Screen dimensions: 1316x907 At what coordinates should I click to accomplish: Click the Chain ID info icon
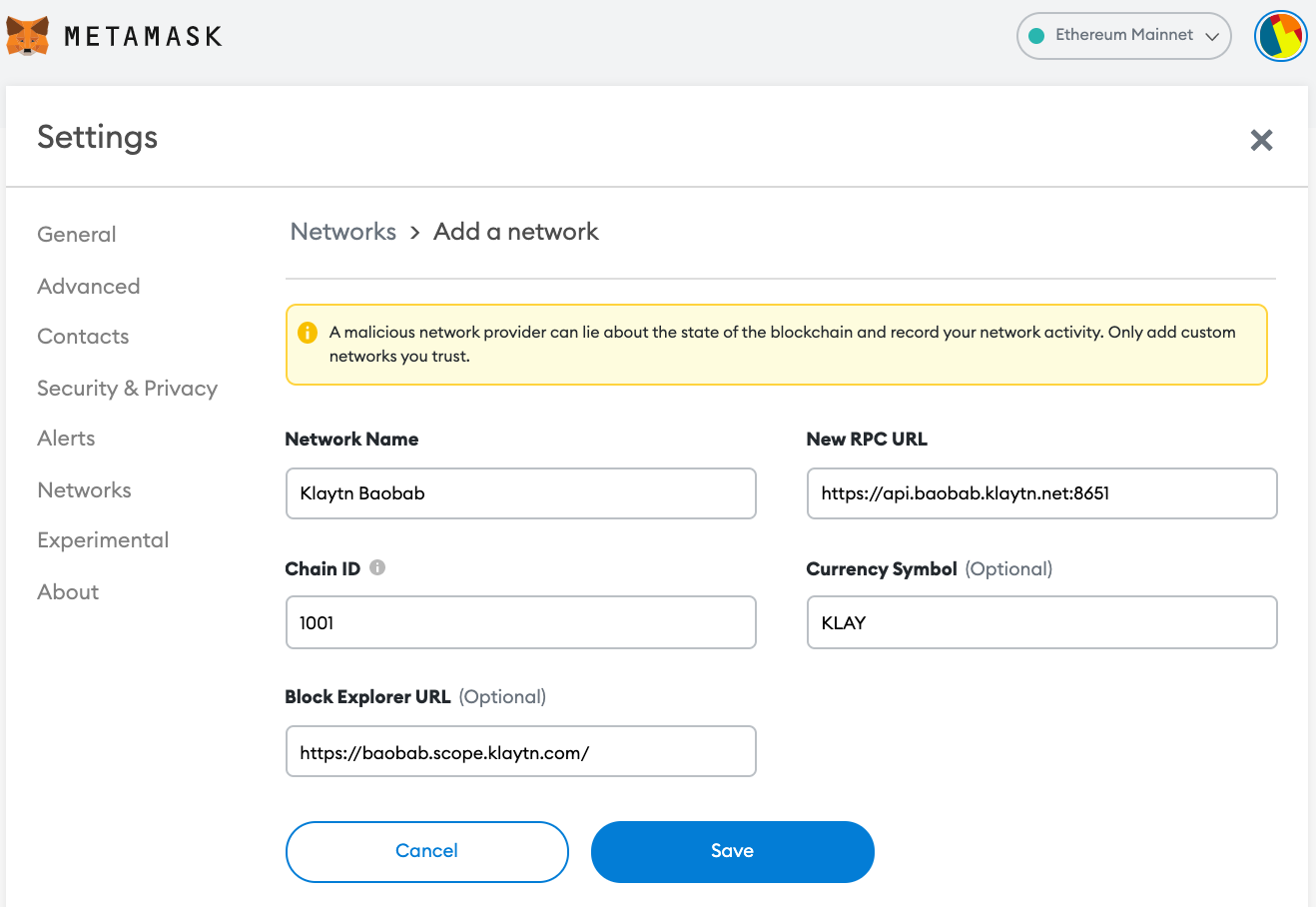coord(377,567)
